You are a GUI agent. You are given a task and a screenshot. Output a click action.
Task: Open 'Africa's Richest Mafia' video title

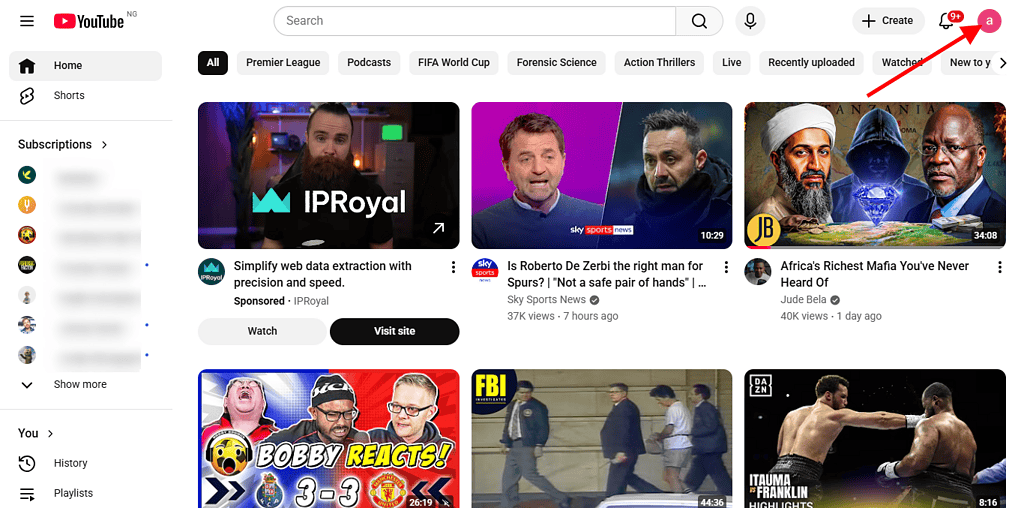click(874, 274)
